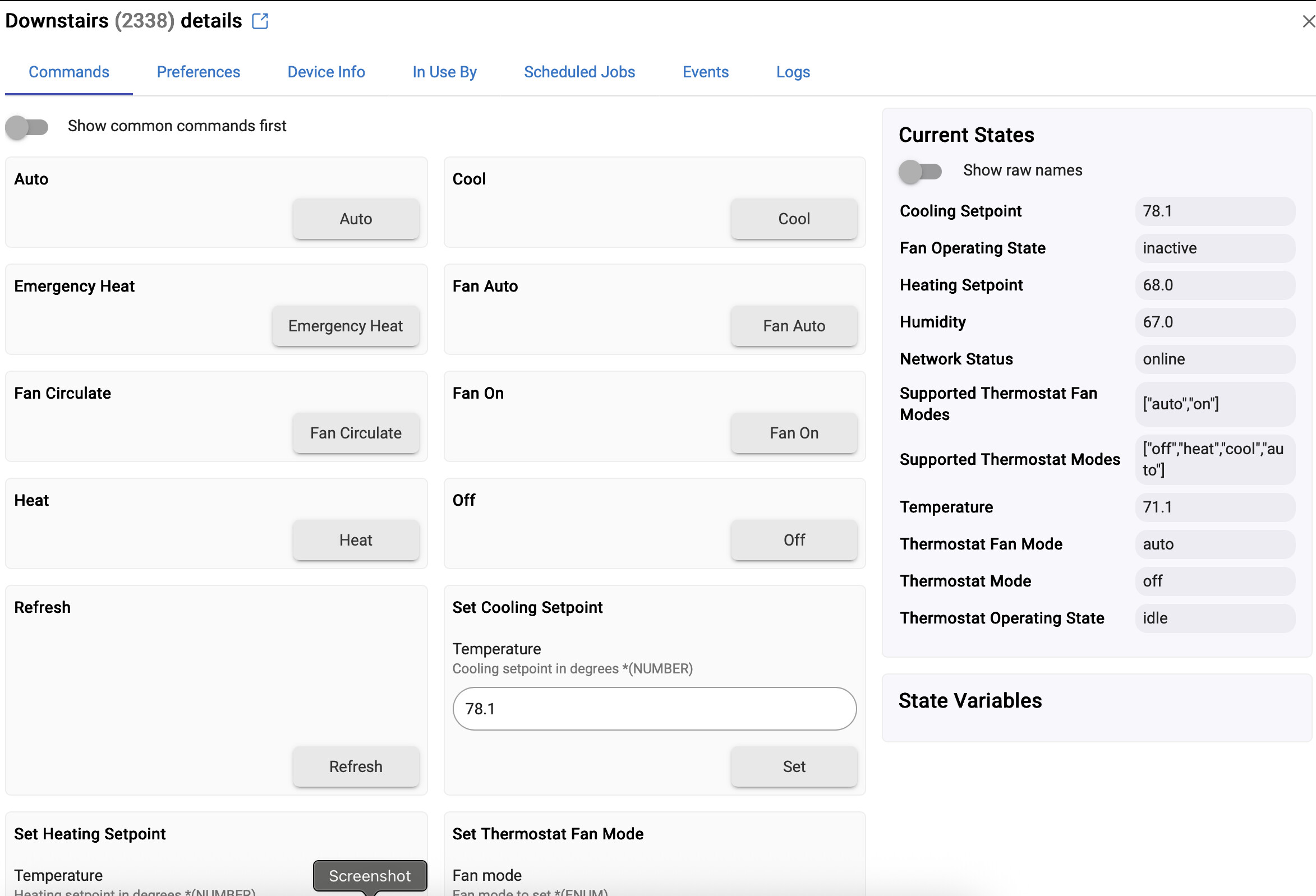Click the cooling setpoint temperature field
The height and width of the screenshot is (896, 1316).
[x=654, y=708]
